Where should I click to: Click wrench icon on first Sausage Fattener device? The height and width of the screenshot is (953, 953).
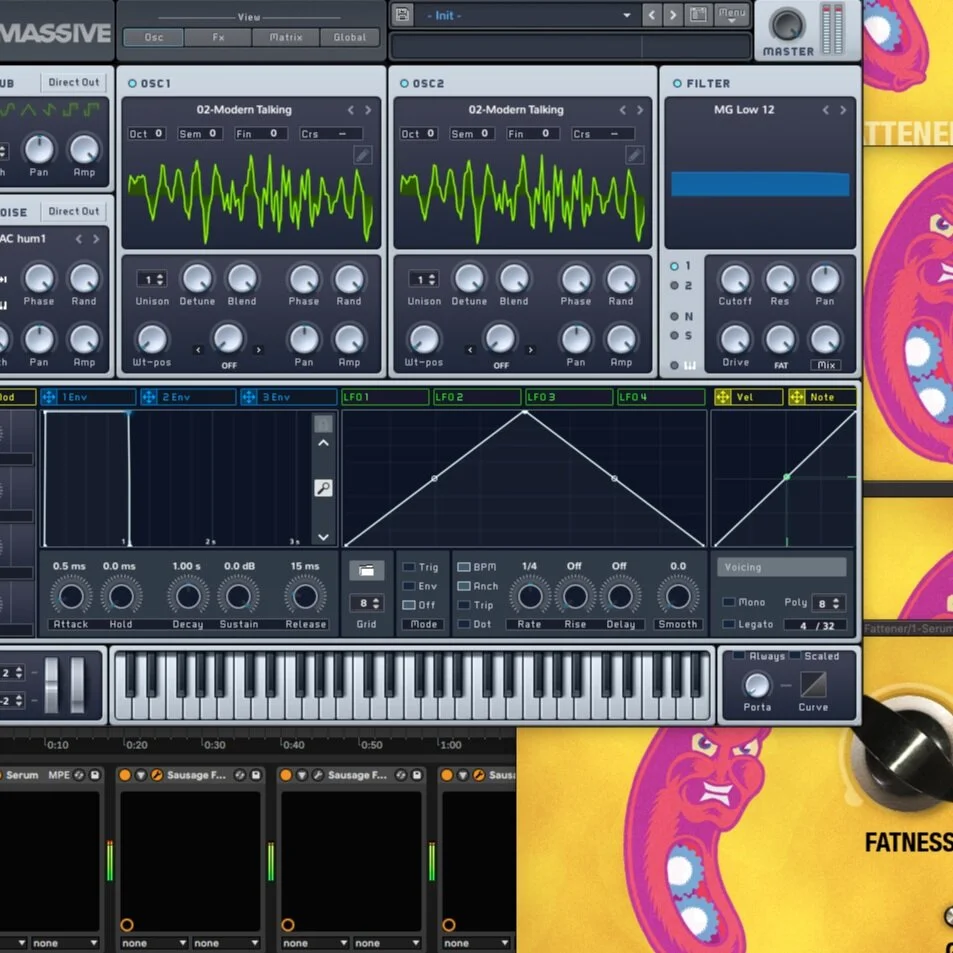tap(156, 775)
